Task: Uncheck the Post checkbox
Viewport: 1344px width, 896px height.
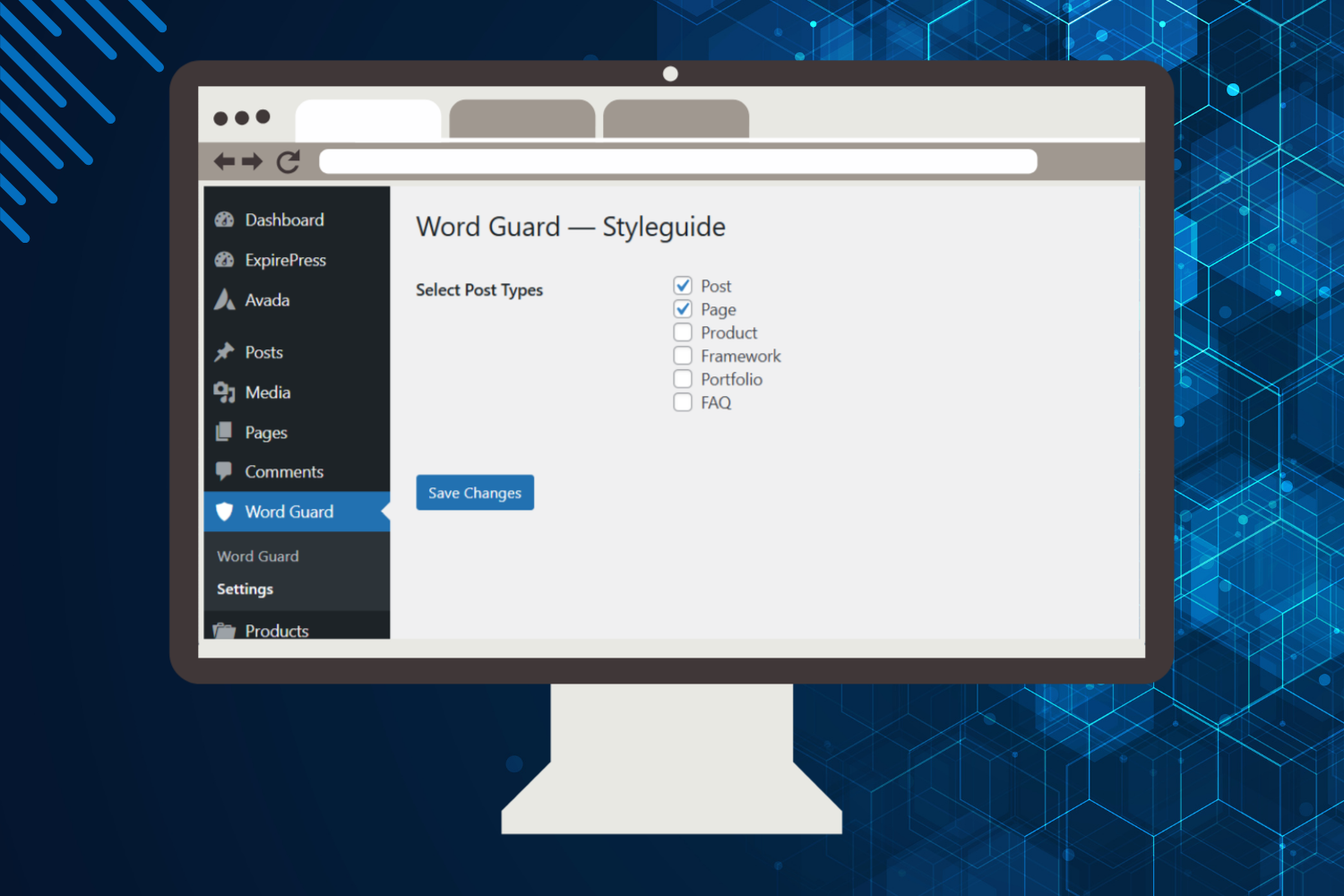Action: (x=683, y=286)
